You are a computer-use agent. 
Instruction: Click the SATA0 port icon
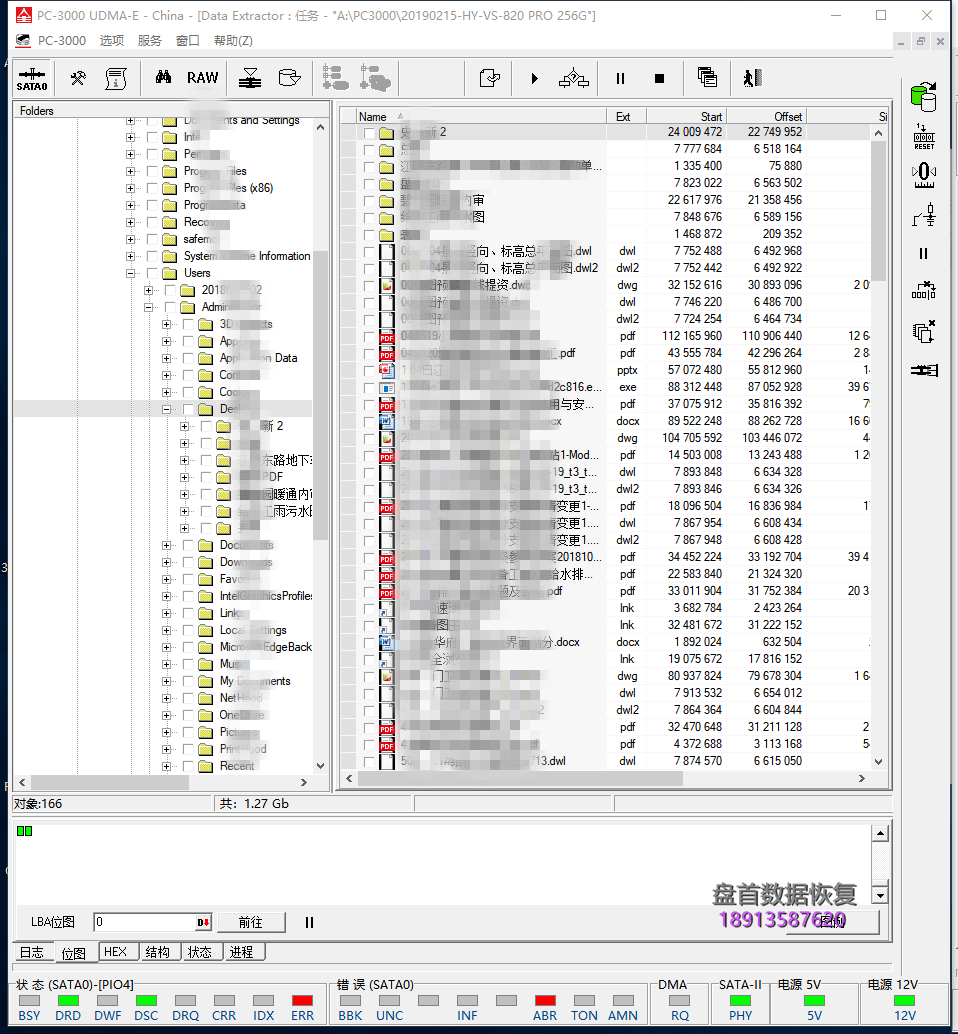[32, 78]
